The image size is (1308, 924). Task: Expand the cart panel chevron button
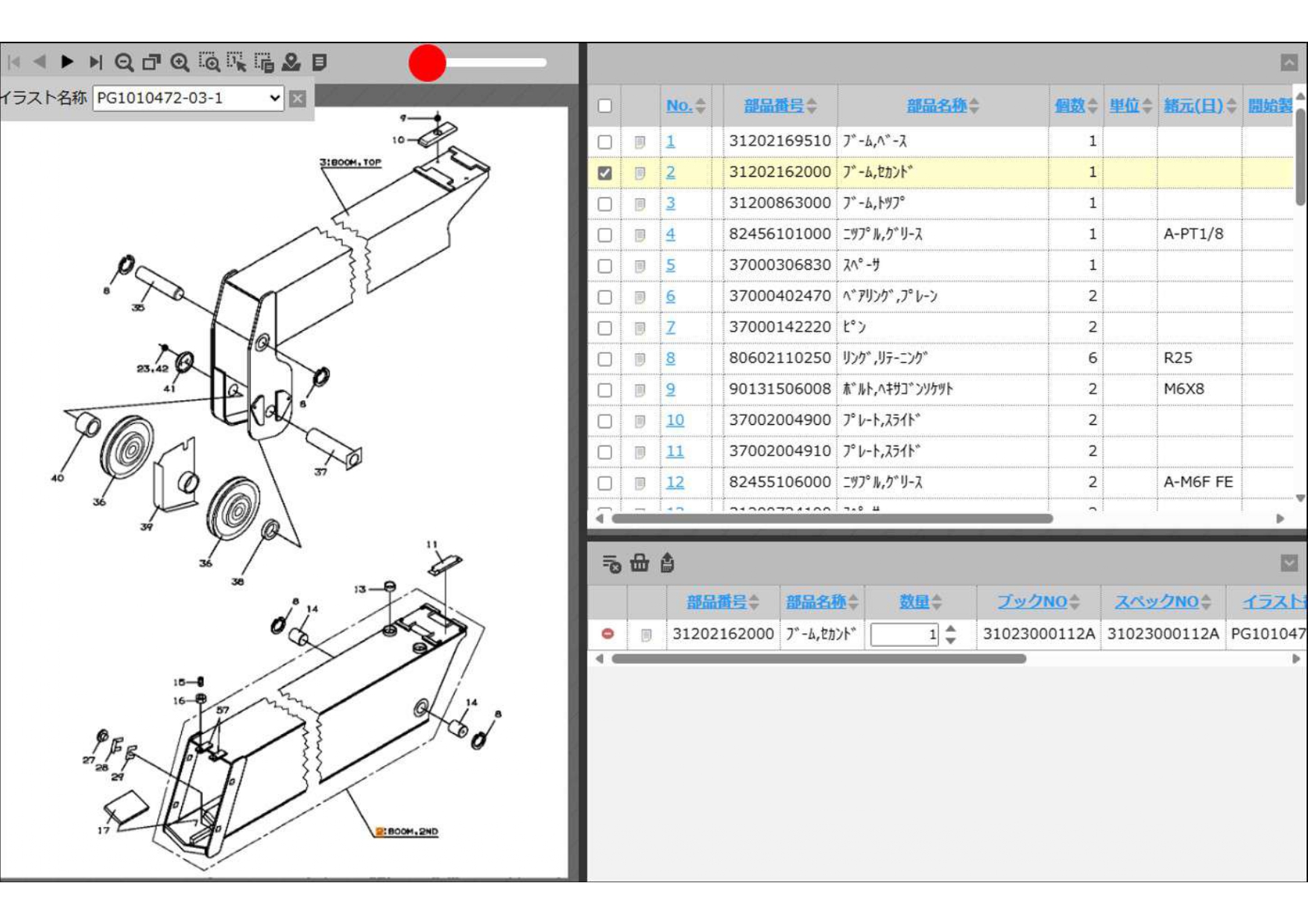[1289, 563]
